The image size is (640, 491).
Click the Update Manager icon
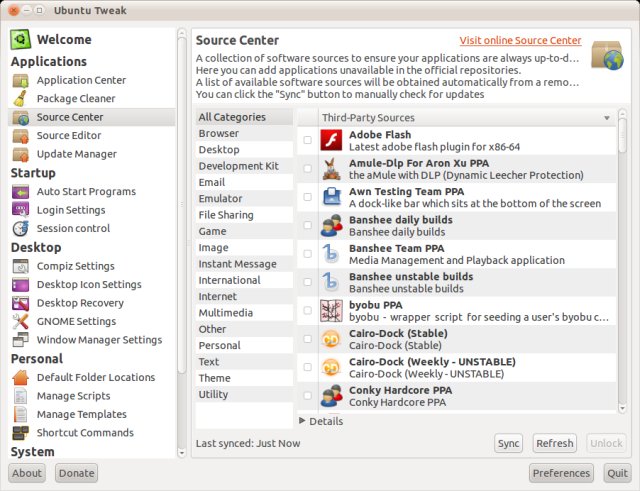pyautogui.click(x=20, y=154)
